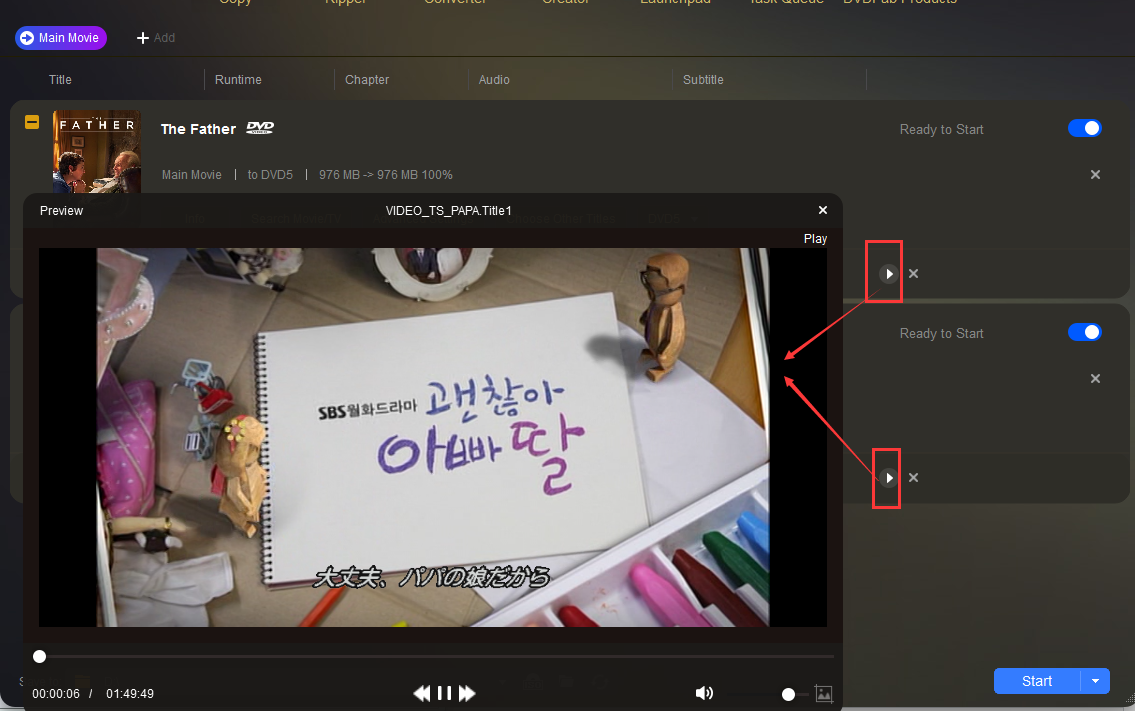
Task: Remove The Father task using the X beside 976 MB
Action: [x=1095, y=174]
